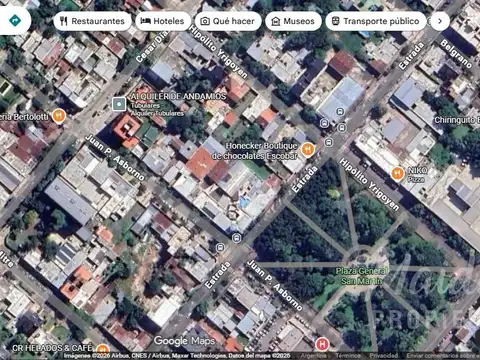Open the Bertolotti restaurant orange marker
This screenshot has width=480, height=360.
tap(59, 116)
